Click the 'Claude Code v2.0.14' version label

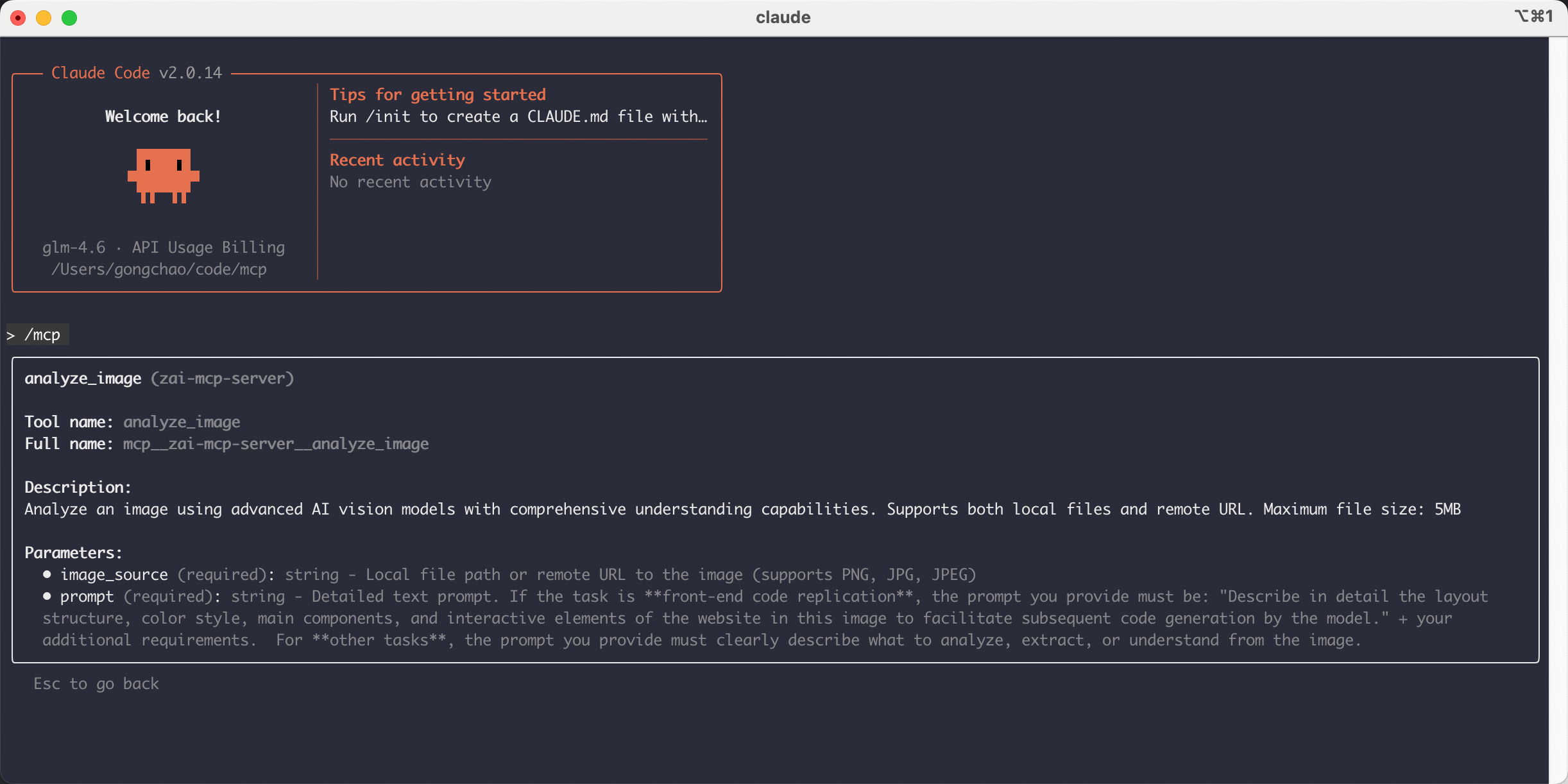click(x=137, y=73)
